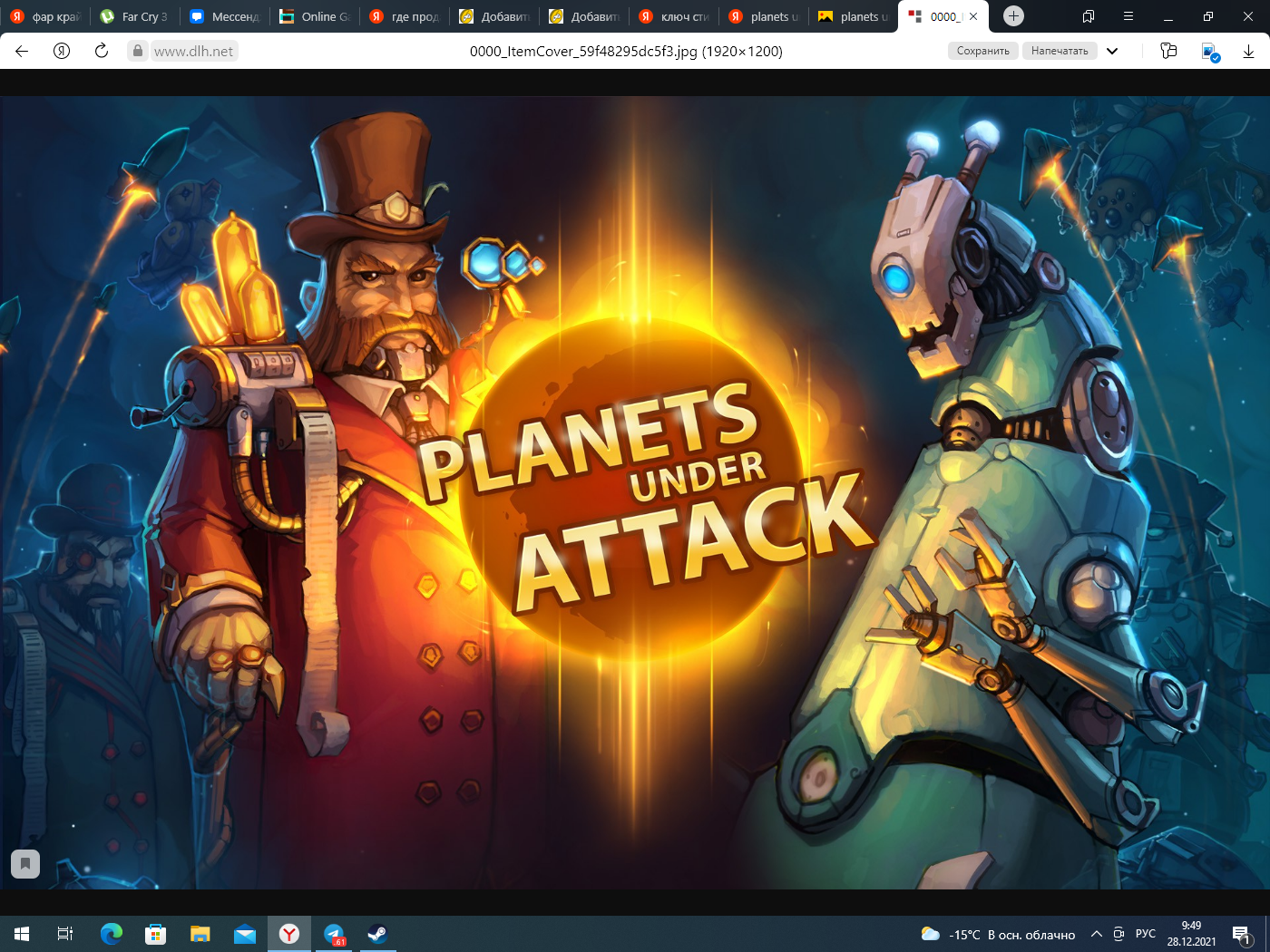The width and height of the screenshot is (1270, 952).
Task: Reload the current page
Action: coord(102,51)
